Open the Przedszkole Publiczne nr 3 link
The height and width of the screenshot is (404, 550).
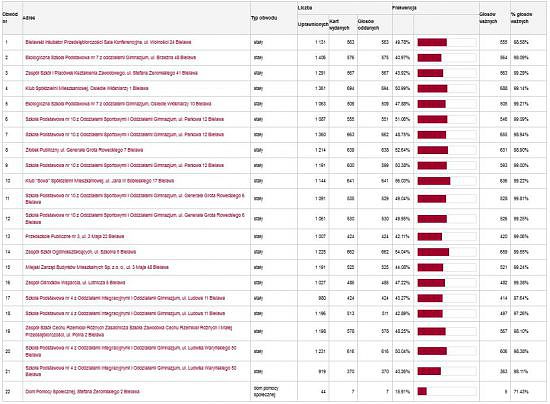pyautogui.click(x=75, y=236)
